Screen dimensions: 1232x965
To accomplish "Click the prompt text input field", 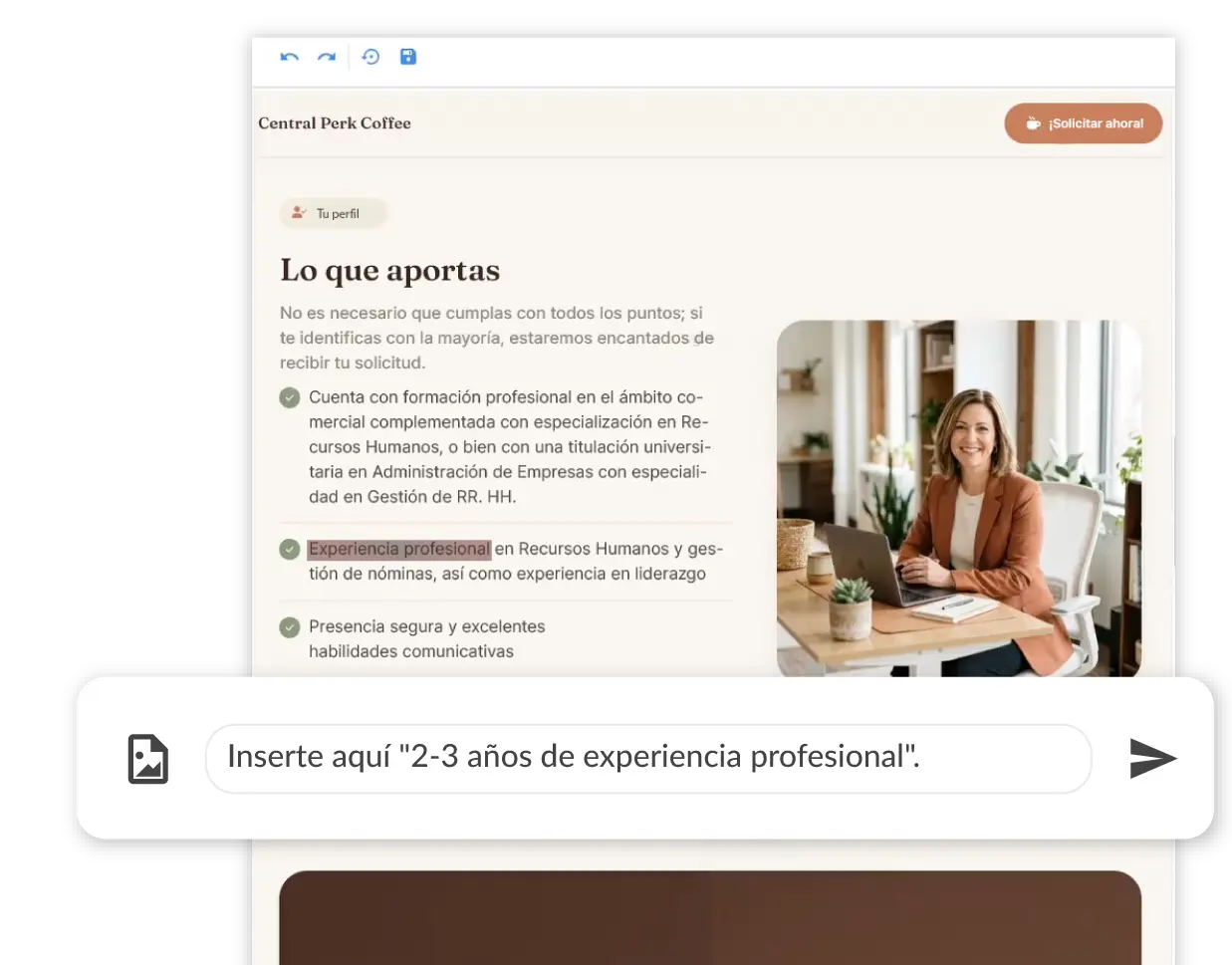I will (648, 759).
